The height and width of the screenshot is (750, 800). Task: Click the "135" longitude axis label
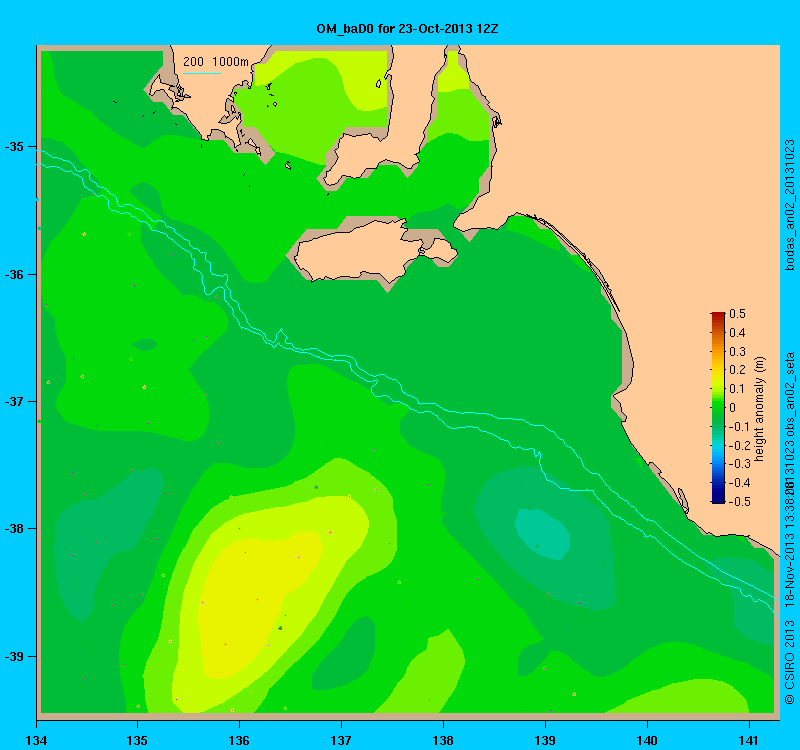point(137,740)
